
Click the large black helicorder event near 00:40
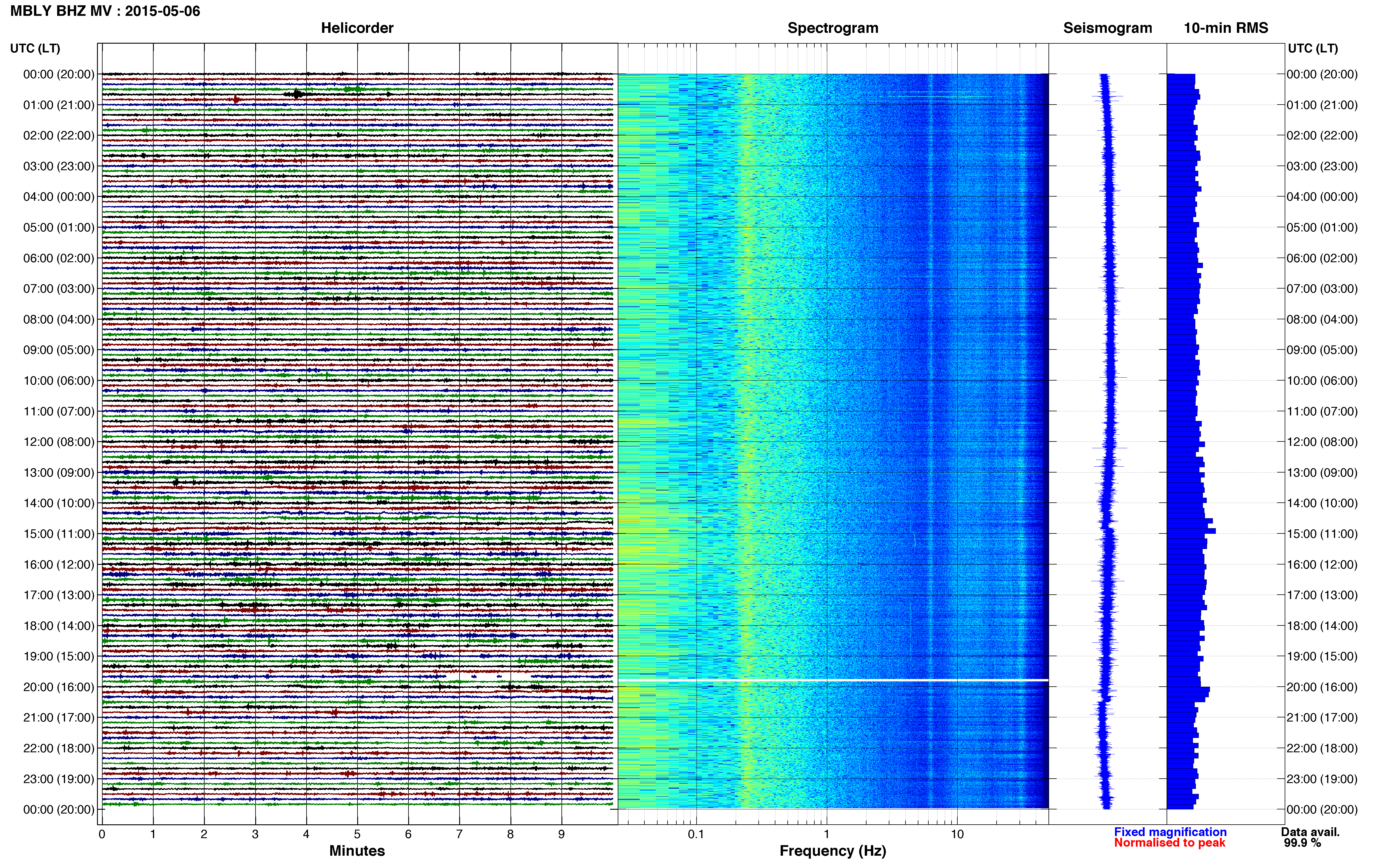[x=297, y=93]
